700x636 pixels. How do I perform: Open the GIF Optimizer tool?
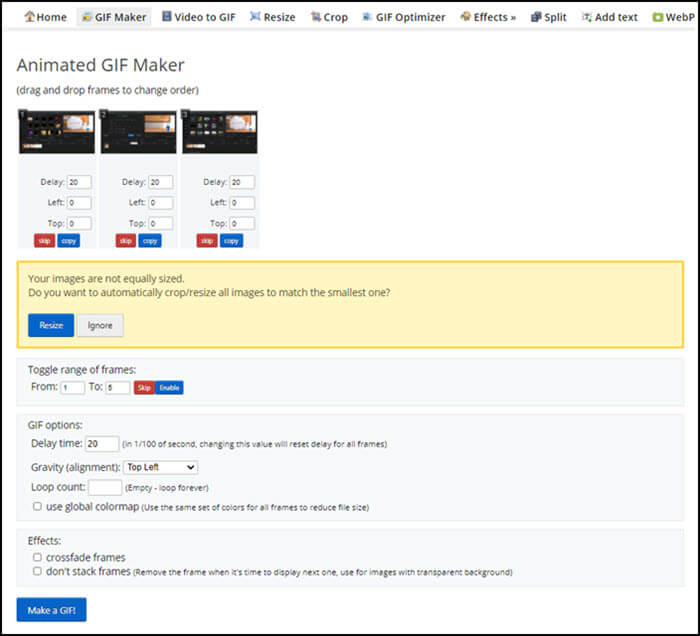point(403,17)
